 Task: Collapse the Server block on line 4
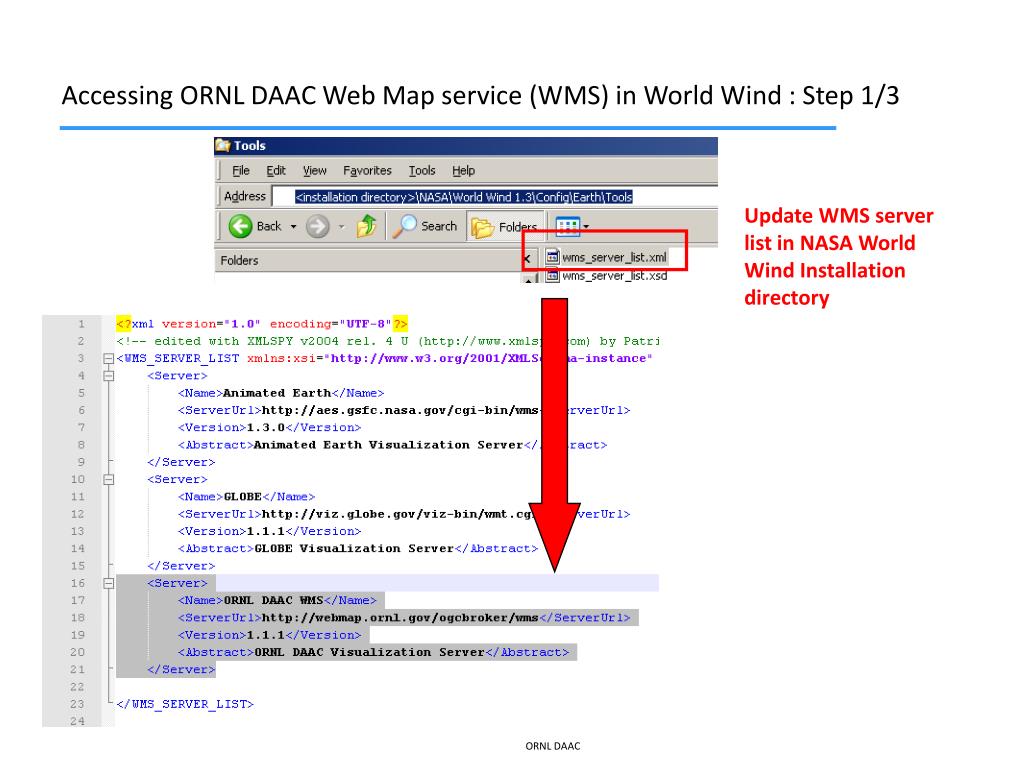pos(108,376)
